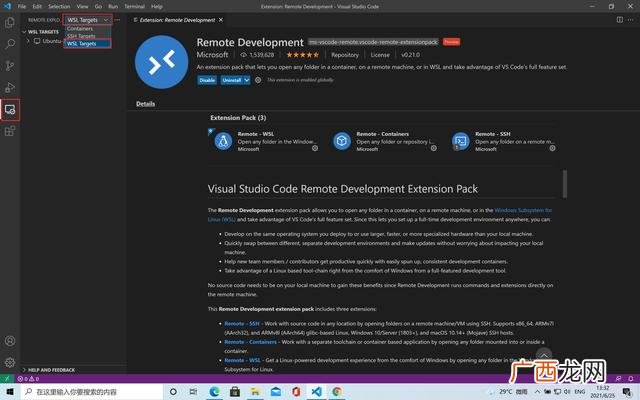Image resolution: width=640 pixels, height=400 pixels.
Task: Click the Windows taskbar search box
Action: click(x=91, y=392)
